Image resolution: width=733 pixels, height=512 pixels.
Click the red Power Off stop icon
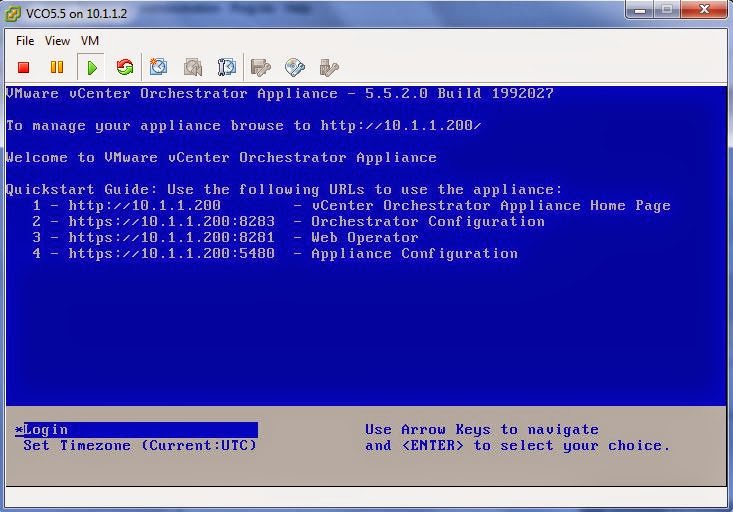(23, 67)
